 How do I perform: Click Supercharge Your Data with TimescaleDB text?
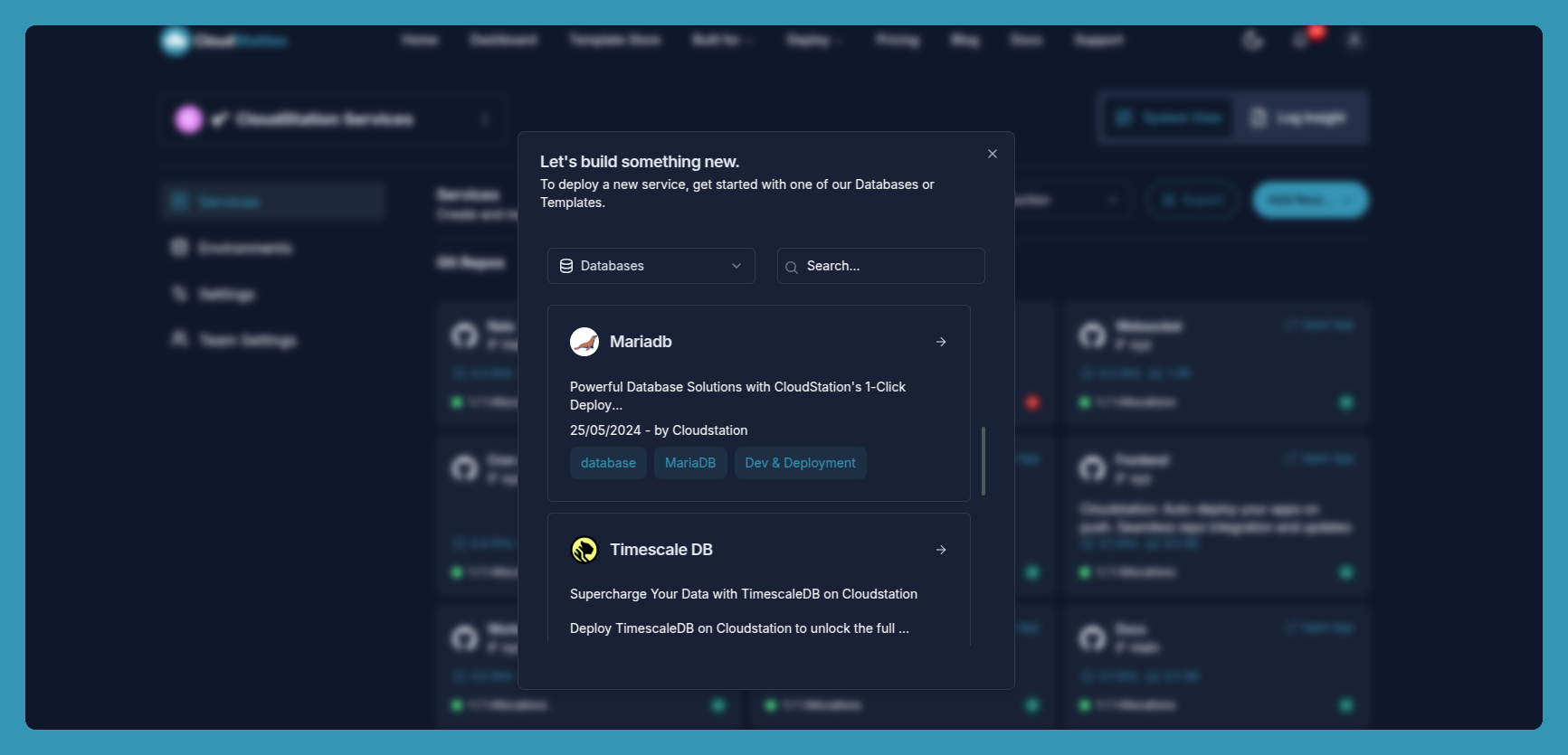pos(744,594)
